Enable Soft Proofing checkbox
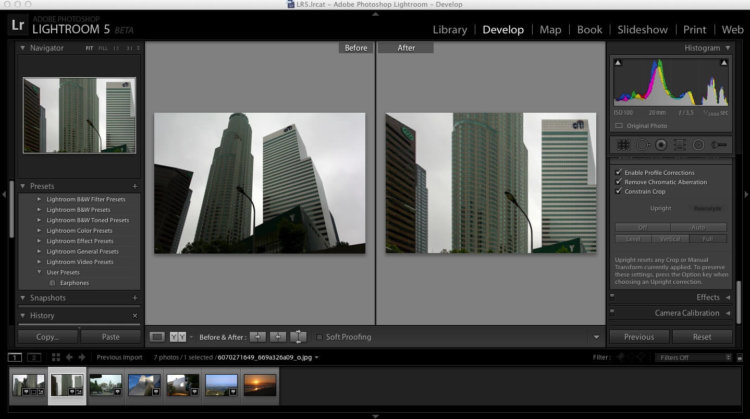The width and height of the screenshot is (750, 419). [x=320, y=337]
